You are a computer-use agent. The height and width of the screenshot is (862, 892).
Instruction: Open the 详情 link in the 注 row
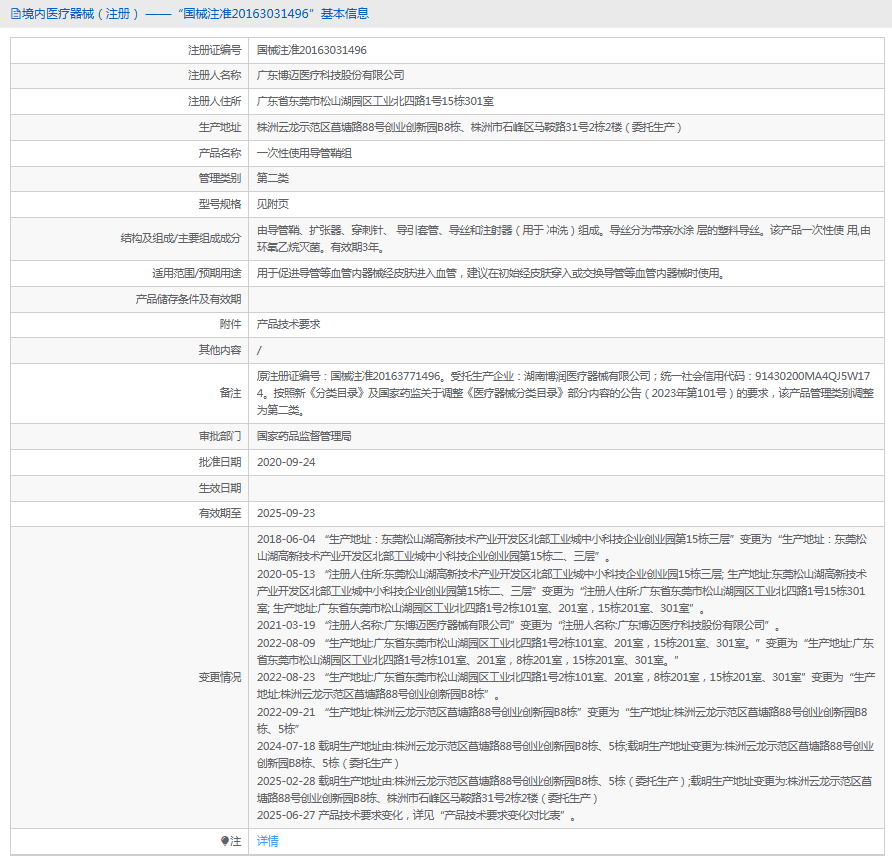point(267,841)
